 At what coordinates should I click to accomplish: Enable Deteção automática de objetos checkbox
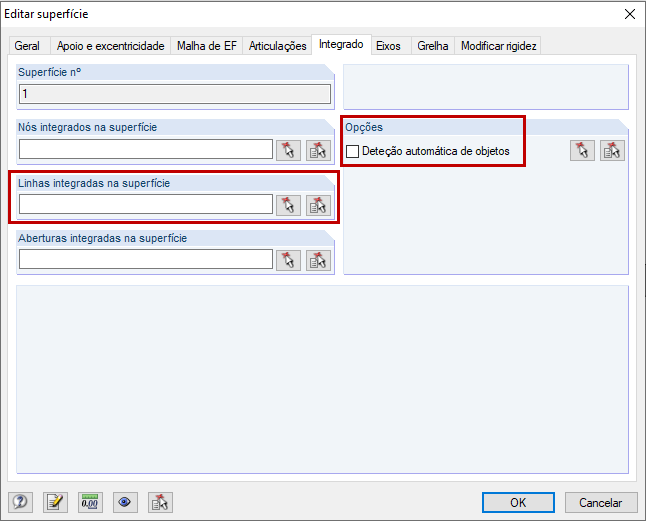[352, 152]
